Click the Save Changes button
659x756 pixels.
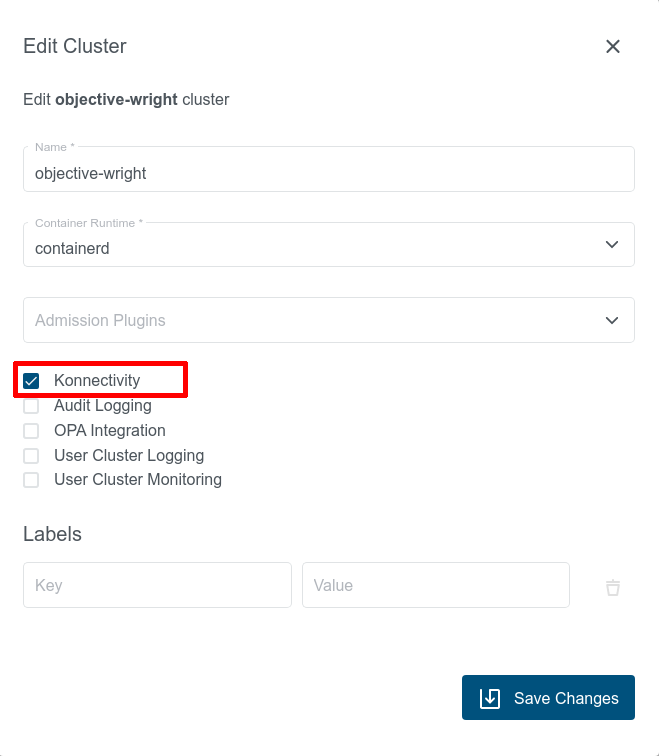tap(548, 698)
